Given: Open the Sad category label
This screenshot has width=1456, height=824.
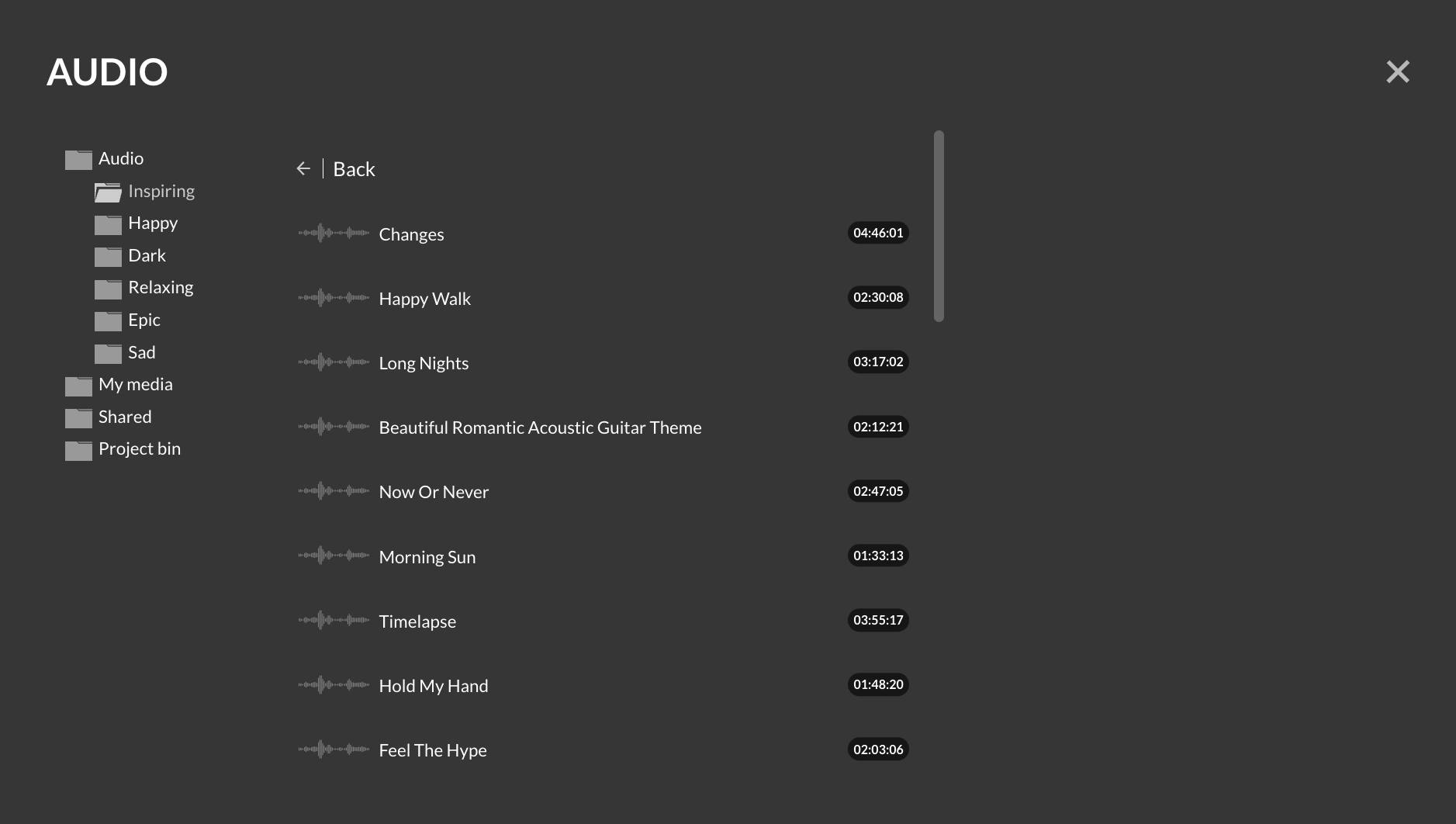Looking at the screenshot, I should (x=142, y=352).
